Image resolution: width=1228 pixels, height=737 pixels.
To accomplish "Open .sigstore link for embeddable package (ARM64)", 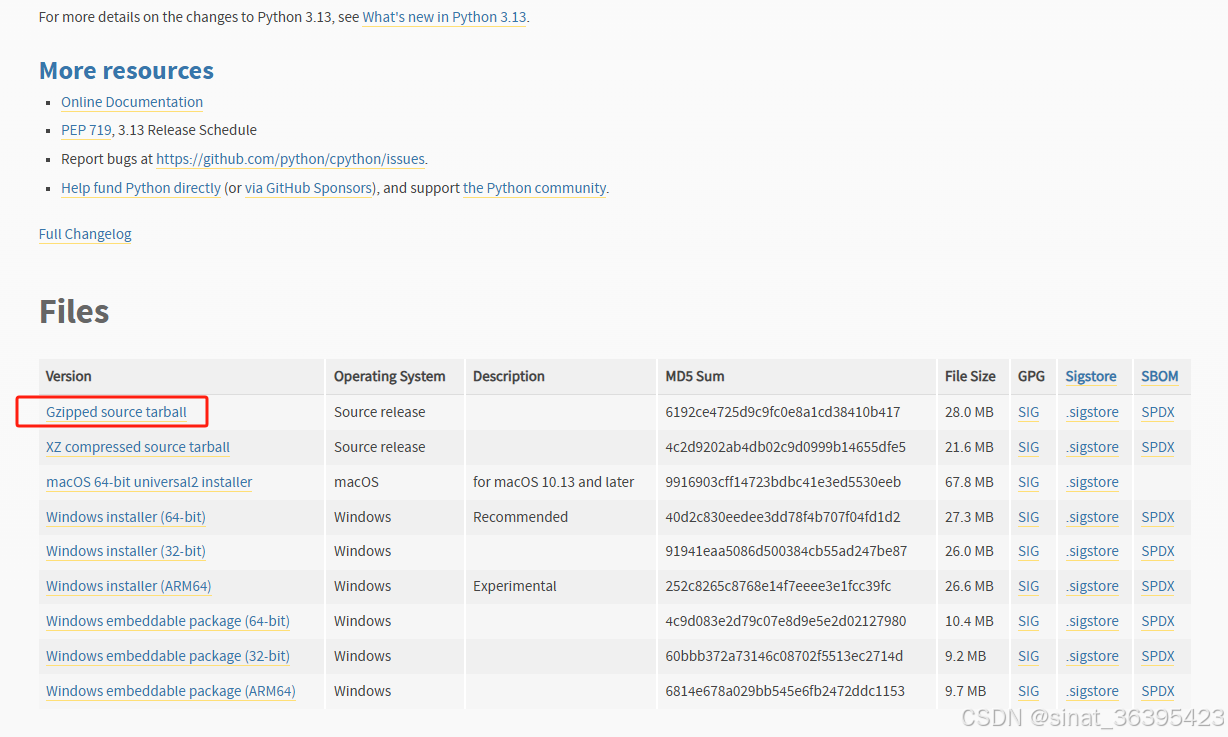I will 1092,691.
